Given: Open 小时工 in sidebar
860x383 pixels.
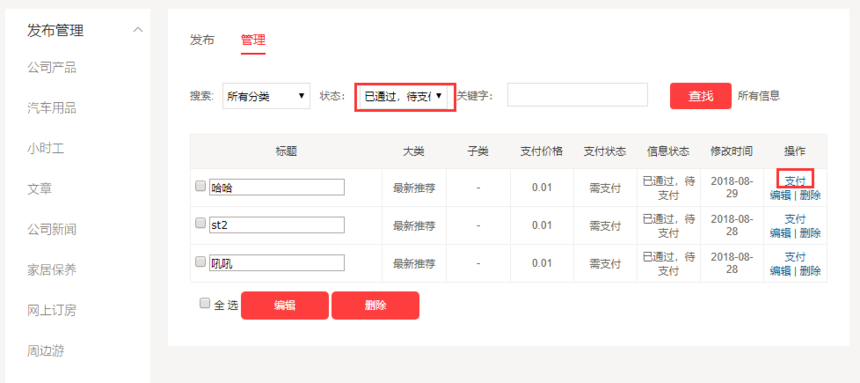Looking at the screenshot, I should point(46,149).
